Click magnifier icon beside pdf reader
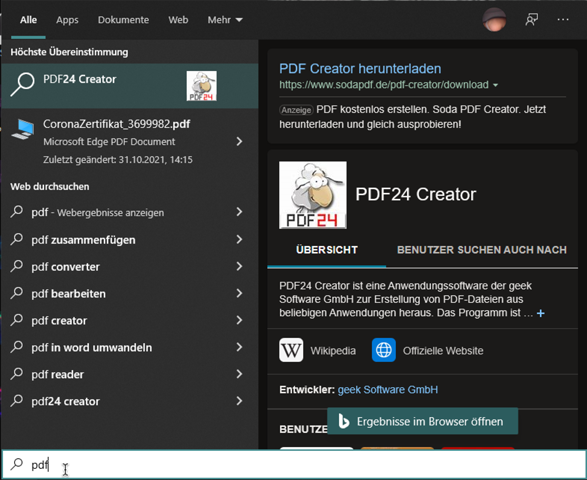The width and height of the screenshot is (587, 480). (16, 374)
